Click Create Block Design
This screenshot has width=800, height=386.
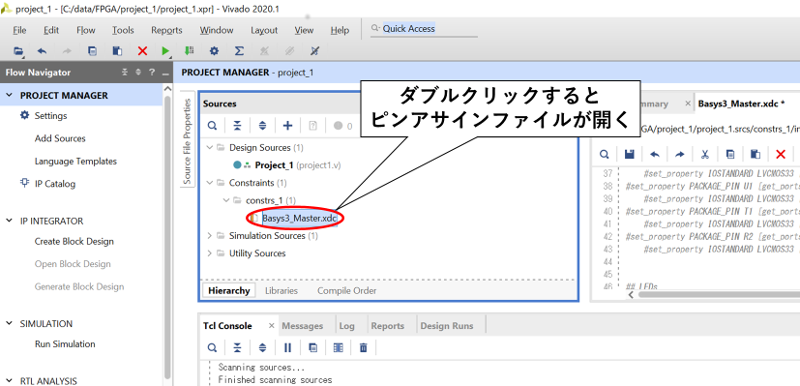[x=74, y=241]
